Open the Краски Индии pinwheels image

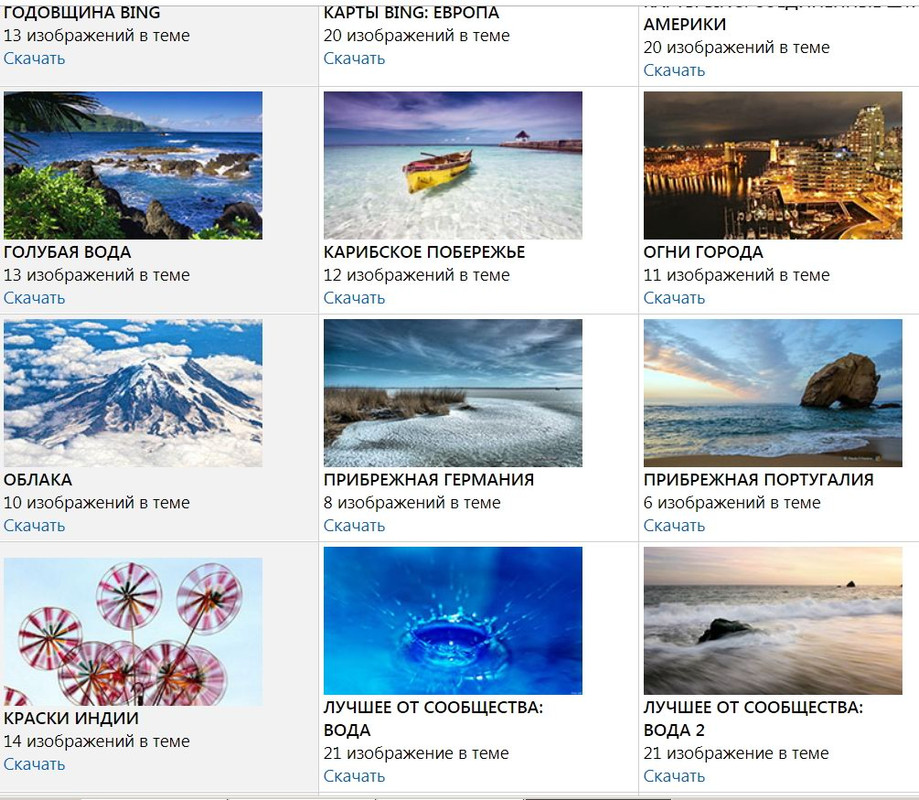[x=133, y=632]
